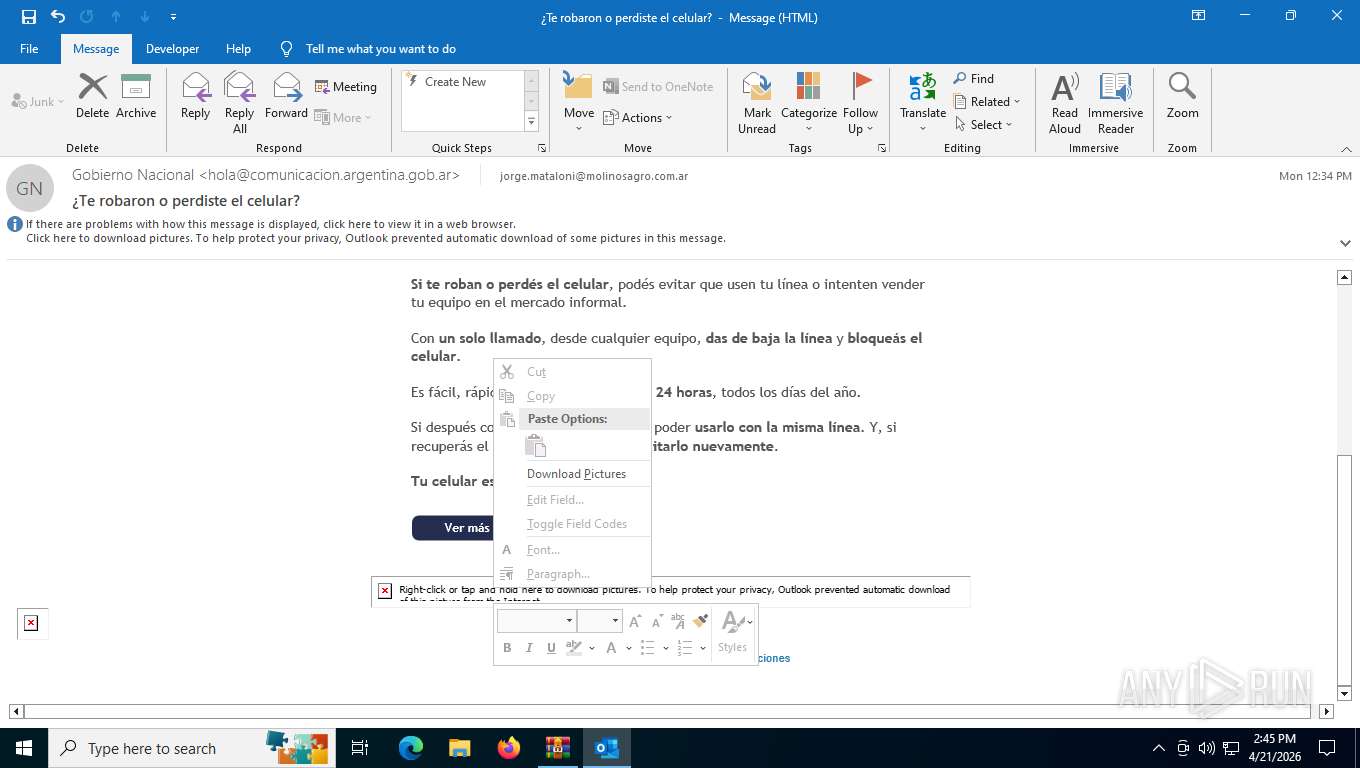Open the font name combo box
This screenshot has width=1360, height=768.
click(x=536, y=621)
